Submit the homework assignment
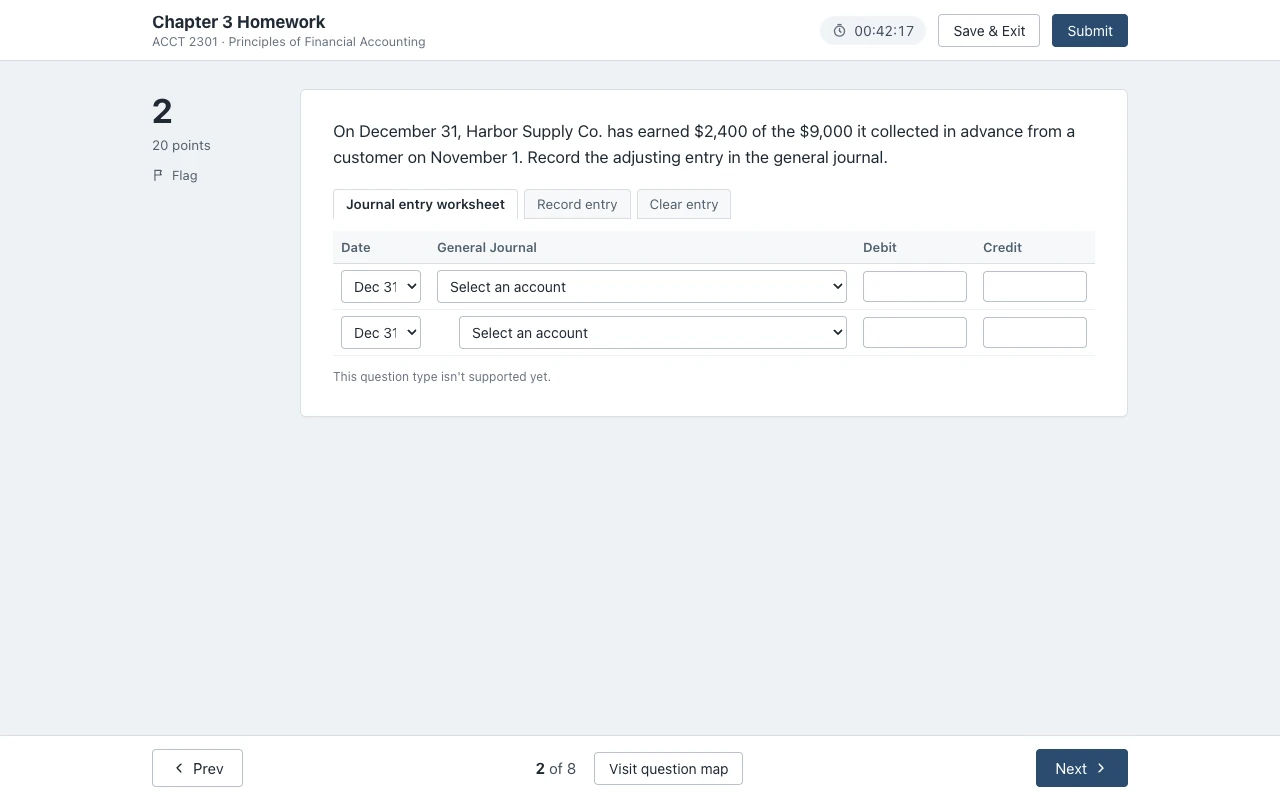1280x800 pixels. [x=1090, y=31]
